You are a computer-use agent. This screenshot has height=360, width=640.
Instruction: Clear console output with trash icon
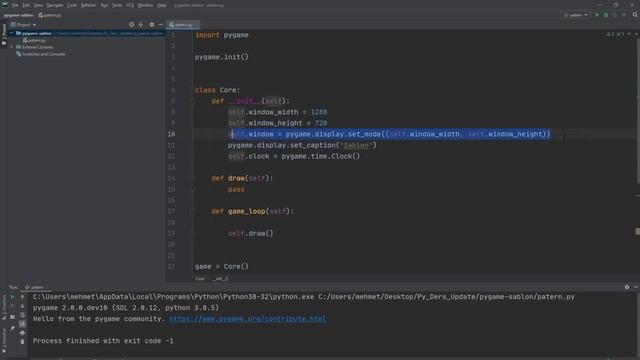(x=22, y=342)
